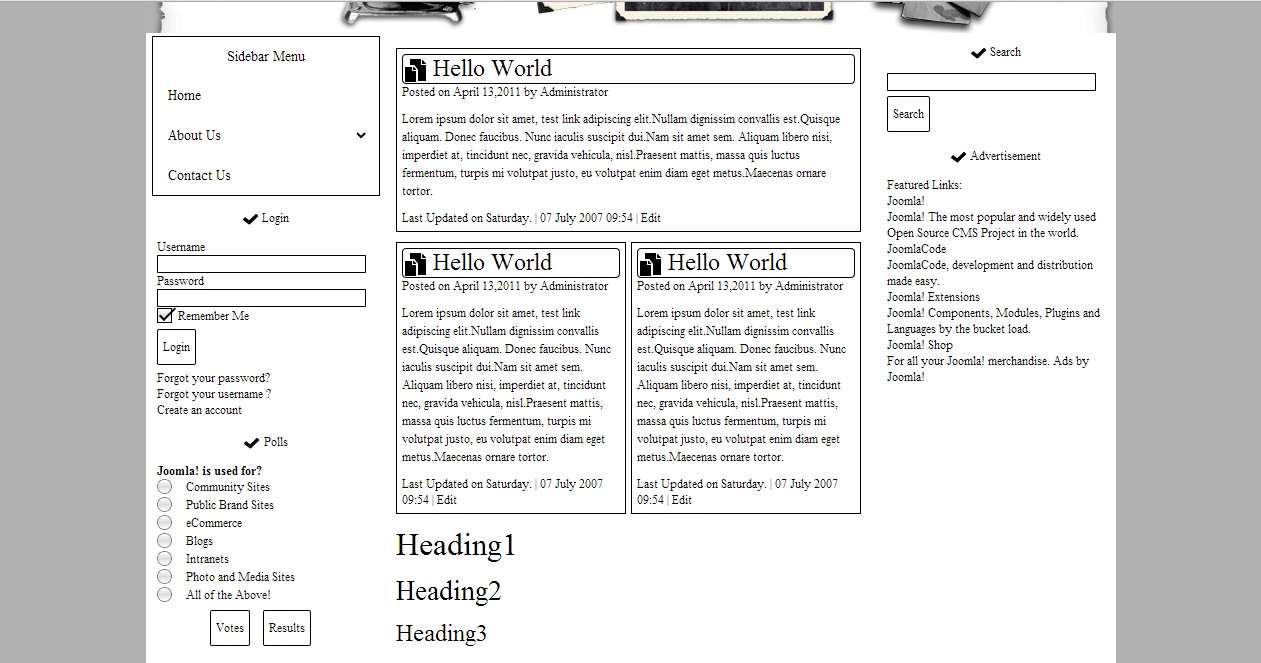Click the document icon in the bottom-left Hello World post

coord(415,264)
